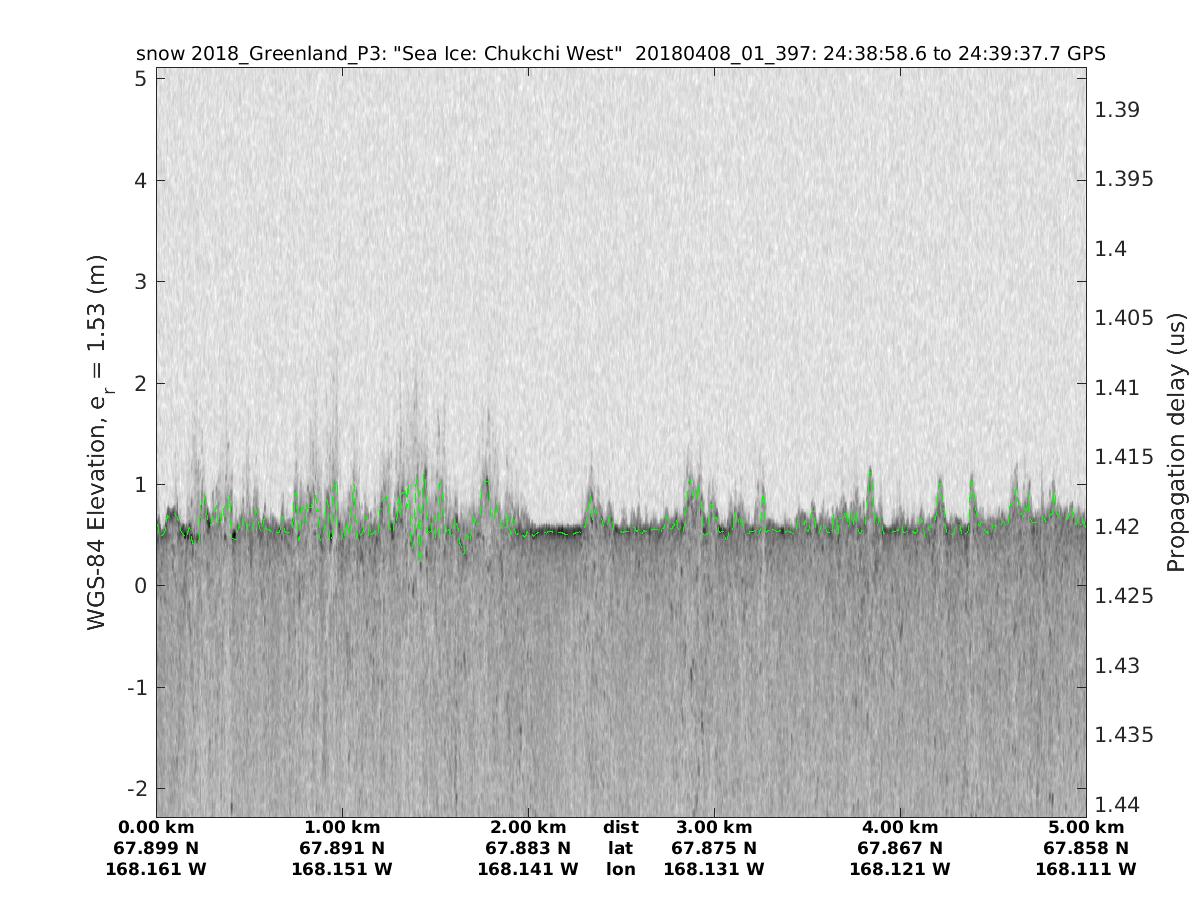The image size is (1200, 900).
Task: Select the 3.00 km distance tick label
Action: click(714, 828)
